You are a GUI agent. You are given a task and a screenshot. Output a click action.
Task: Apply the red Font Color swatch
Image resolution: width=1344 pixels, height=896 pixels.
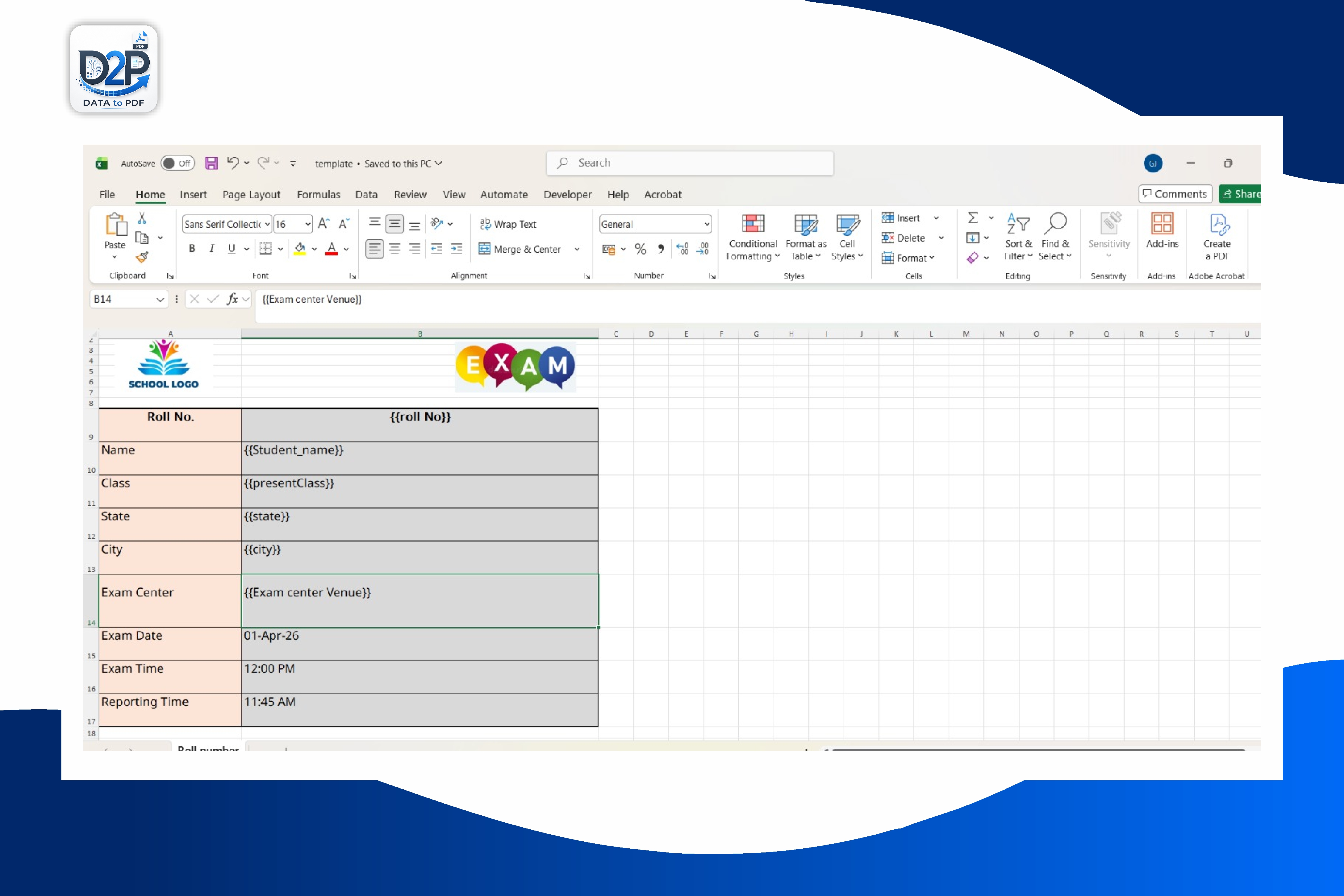(331, 249)
